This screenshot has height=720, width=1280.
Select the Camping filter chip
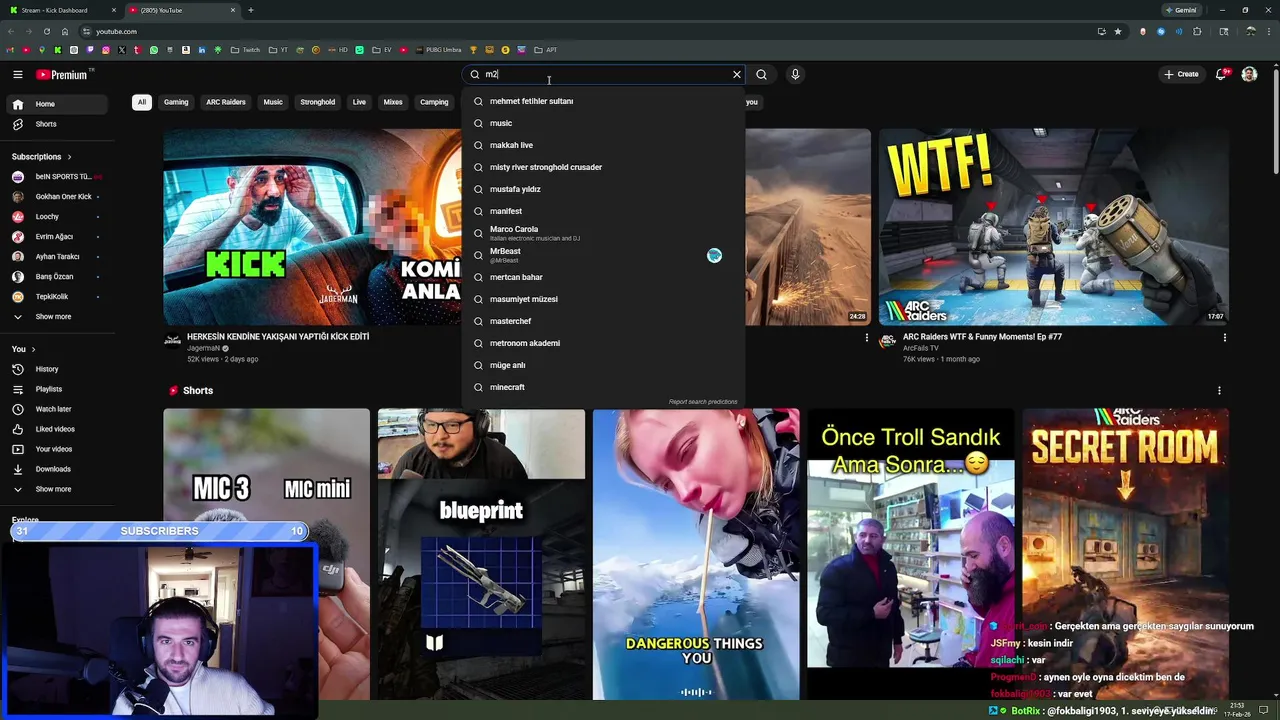[434, 102]
